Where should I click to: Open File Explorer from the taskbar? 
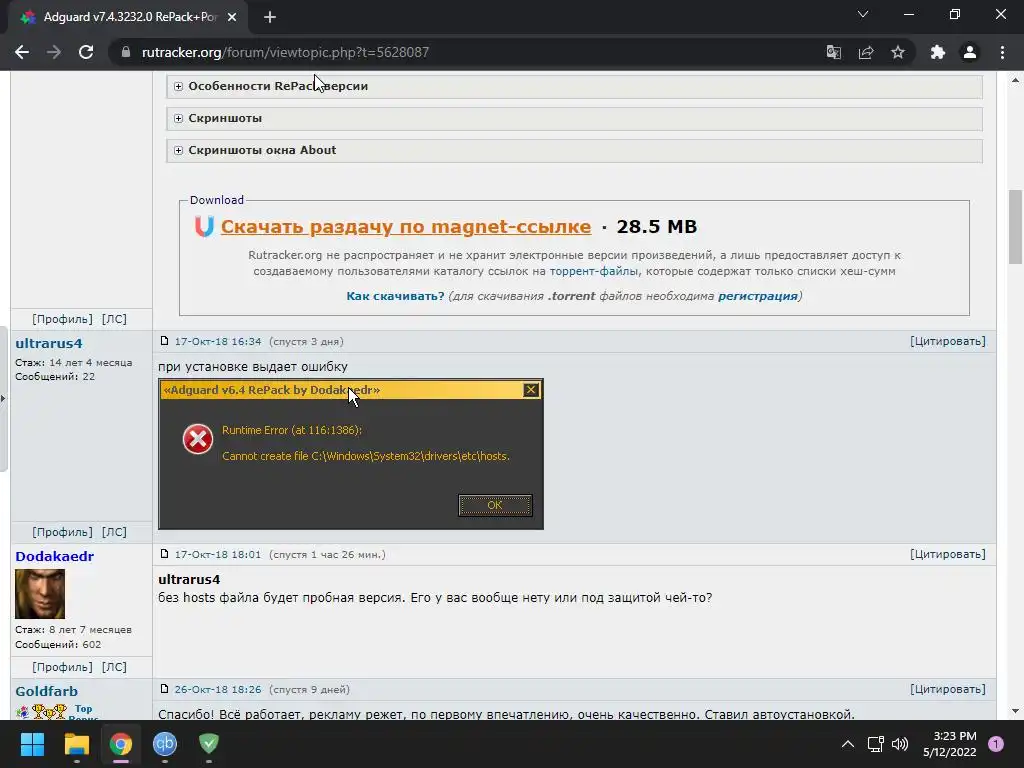pos(76,744)
